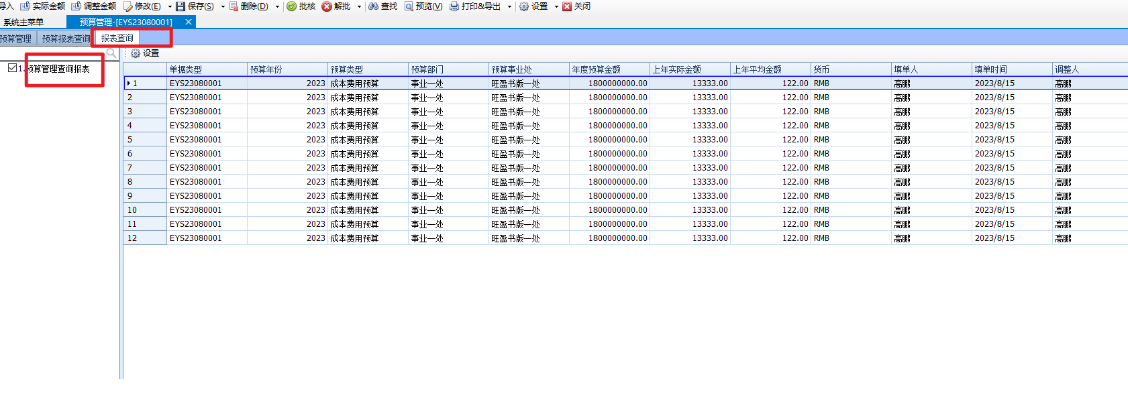
Task: Open the dropdown arrow beside 保存(S)
Action: (222, 6)
